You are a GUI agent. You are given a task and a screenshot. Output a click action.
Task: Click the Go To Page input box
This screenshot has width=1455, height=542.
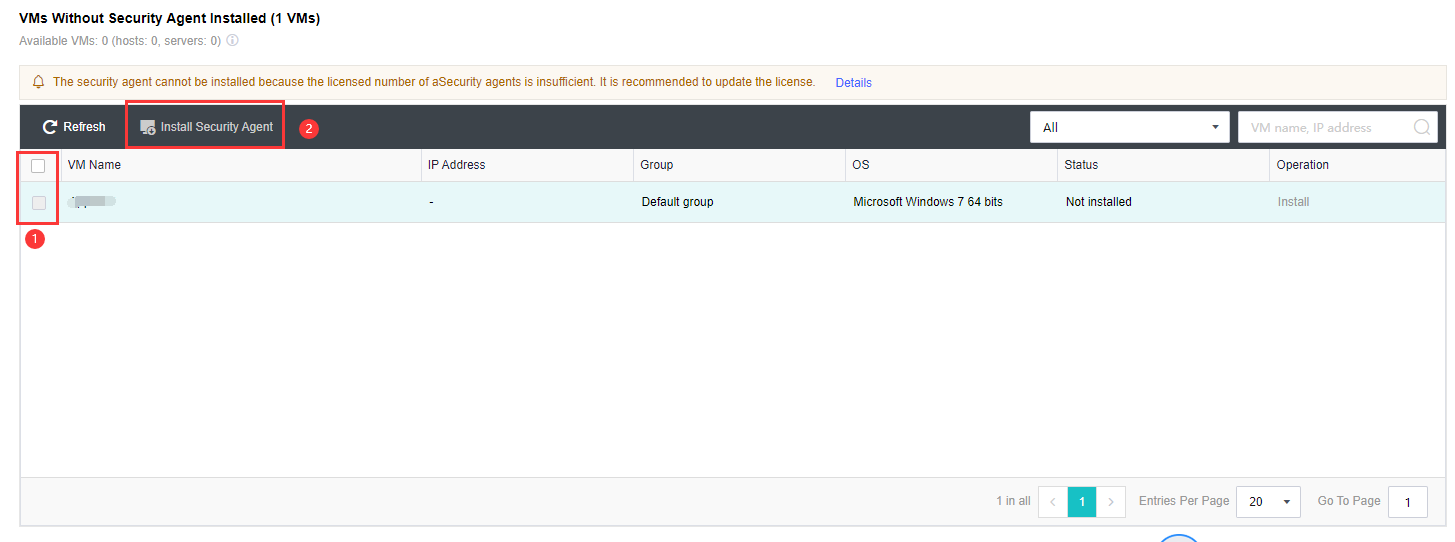click(x=1407, y=502)
